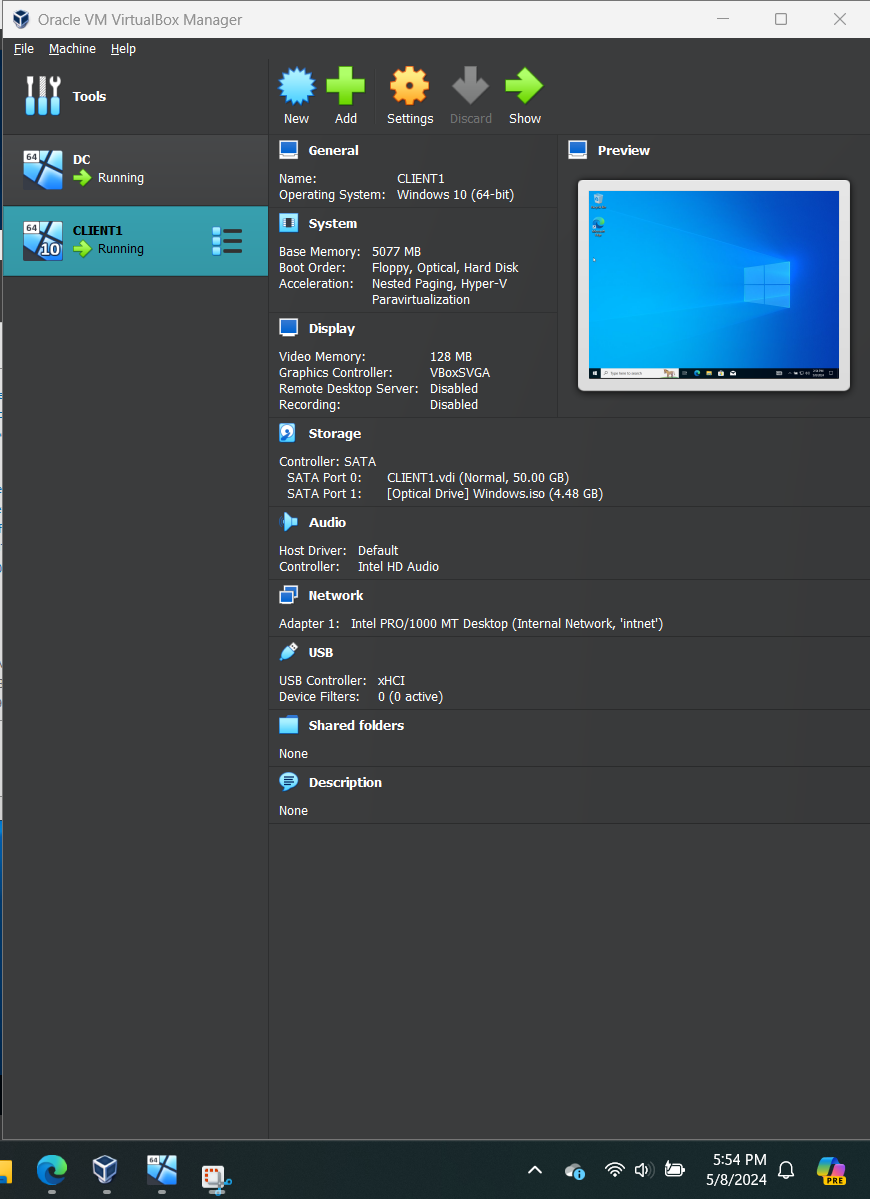Open the Network settings heading link
This screenshot has width=870, height=1199.
pyautogui.click(x=336, y=596)
